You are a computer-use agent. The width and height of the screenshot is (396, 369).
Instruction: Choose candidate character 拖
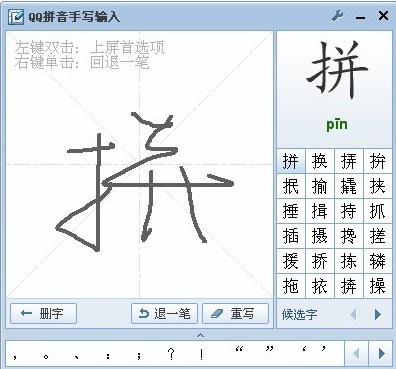(x=291, y=286)
